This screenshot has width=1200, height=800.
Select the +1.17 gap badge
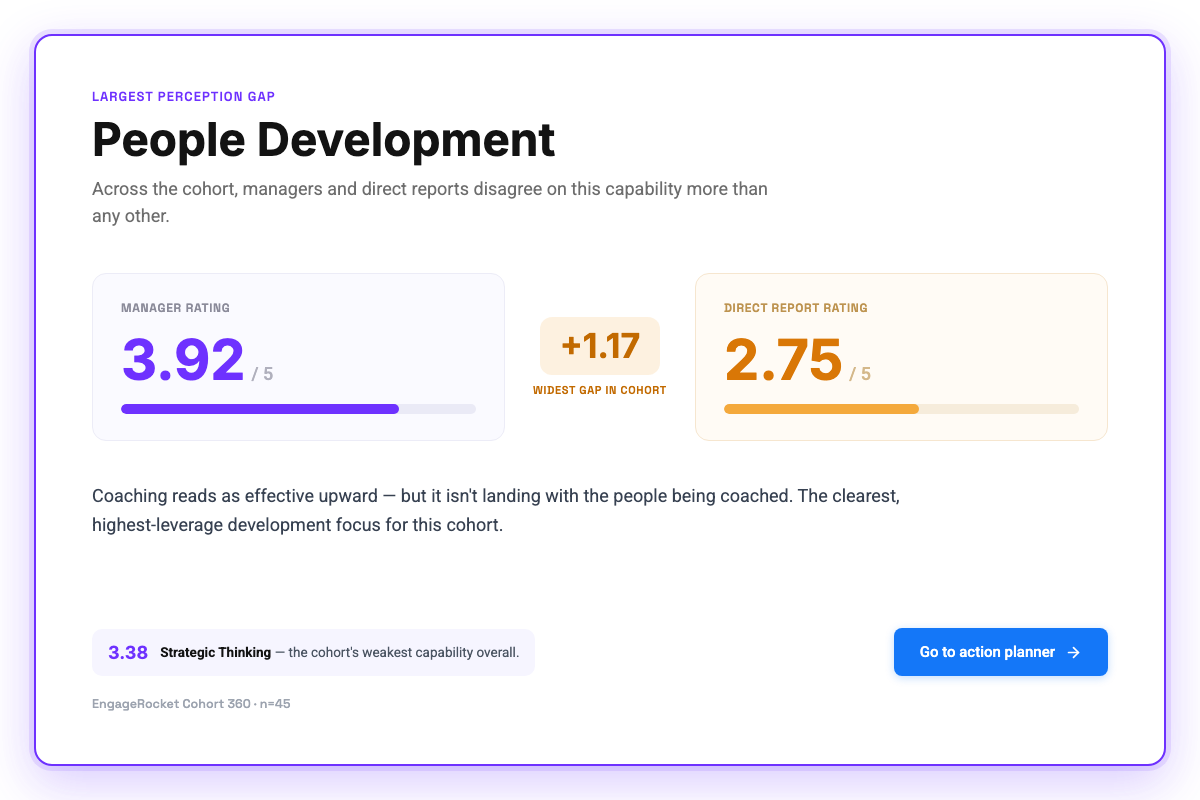(600, 346)
